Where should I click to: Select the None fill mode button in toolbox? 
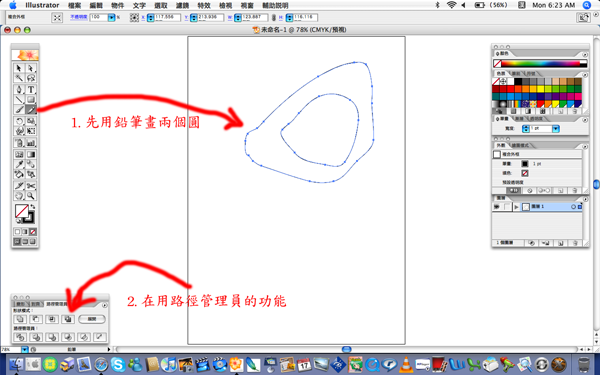33,232
